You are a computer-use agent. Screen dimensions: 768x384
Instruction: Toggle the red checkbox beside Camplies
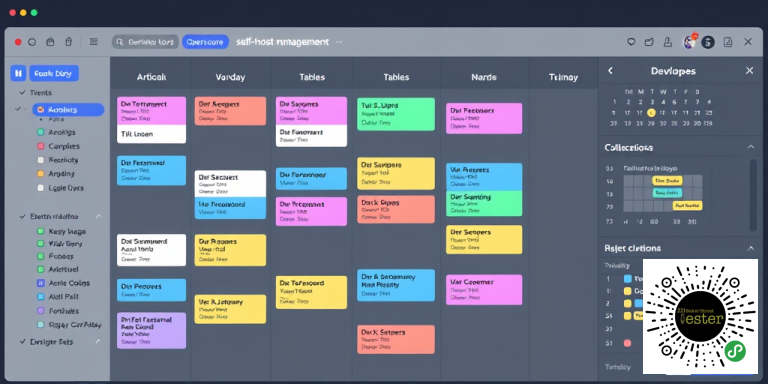(x=41, y=146)
